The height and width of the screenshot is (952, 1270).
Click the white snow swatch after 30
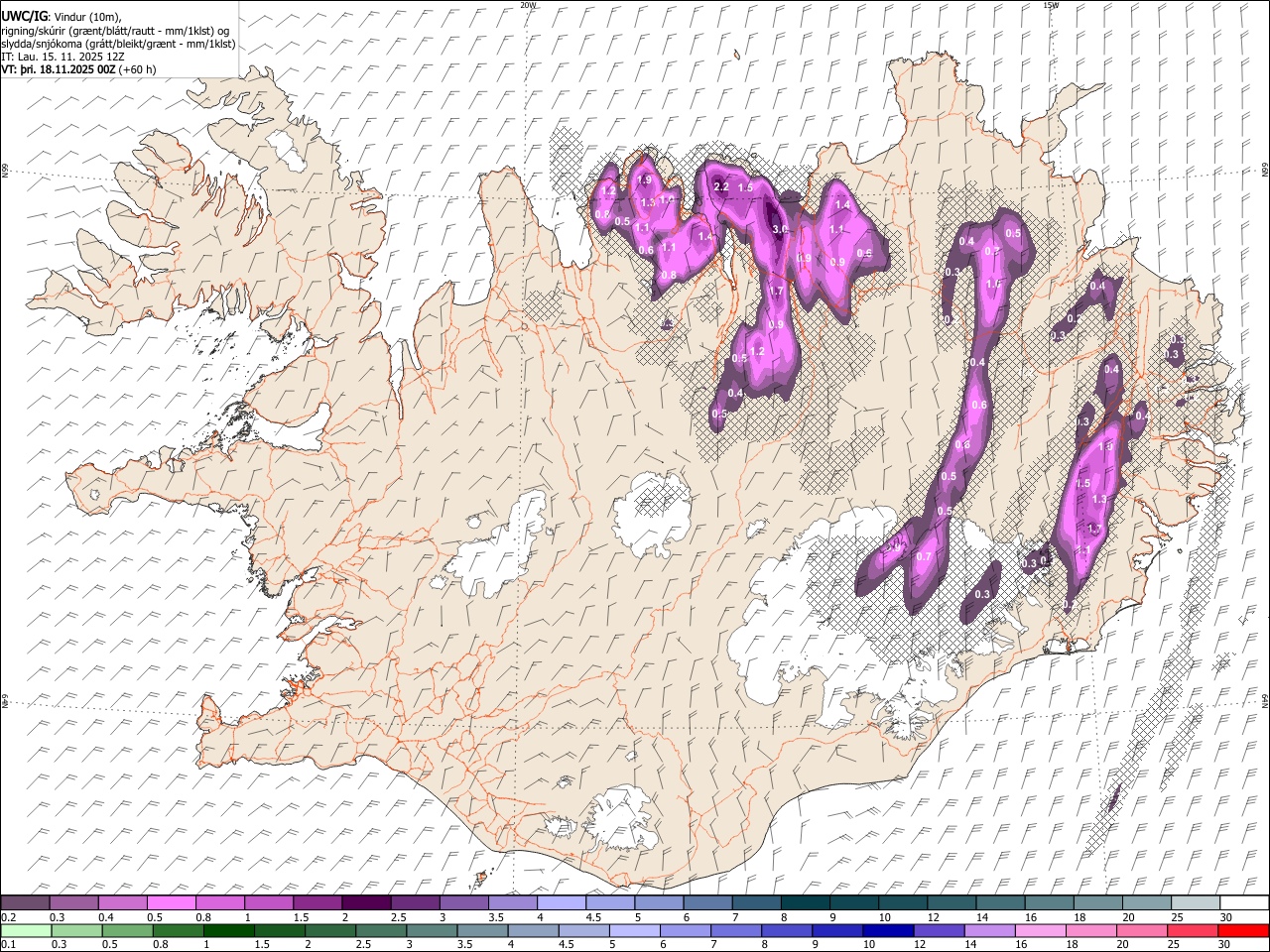(x=1244, y=902)
